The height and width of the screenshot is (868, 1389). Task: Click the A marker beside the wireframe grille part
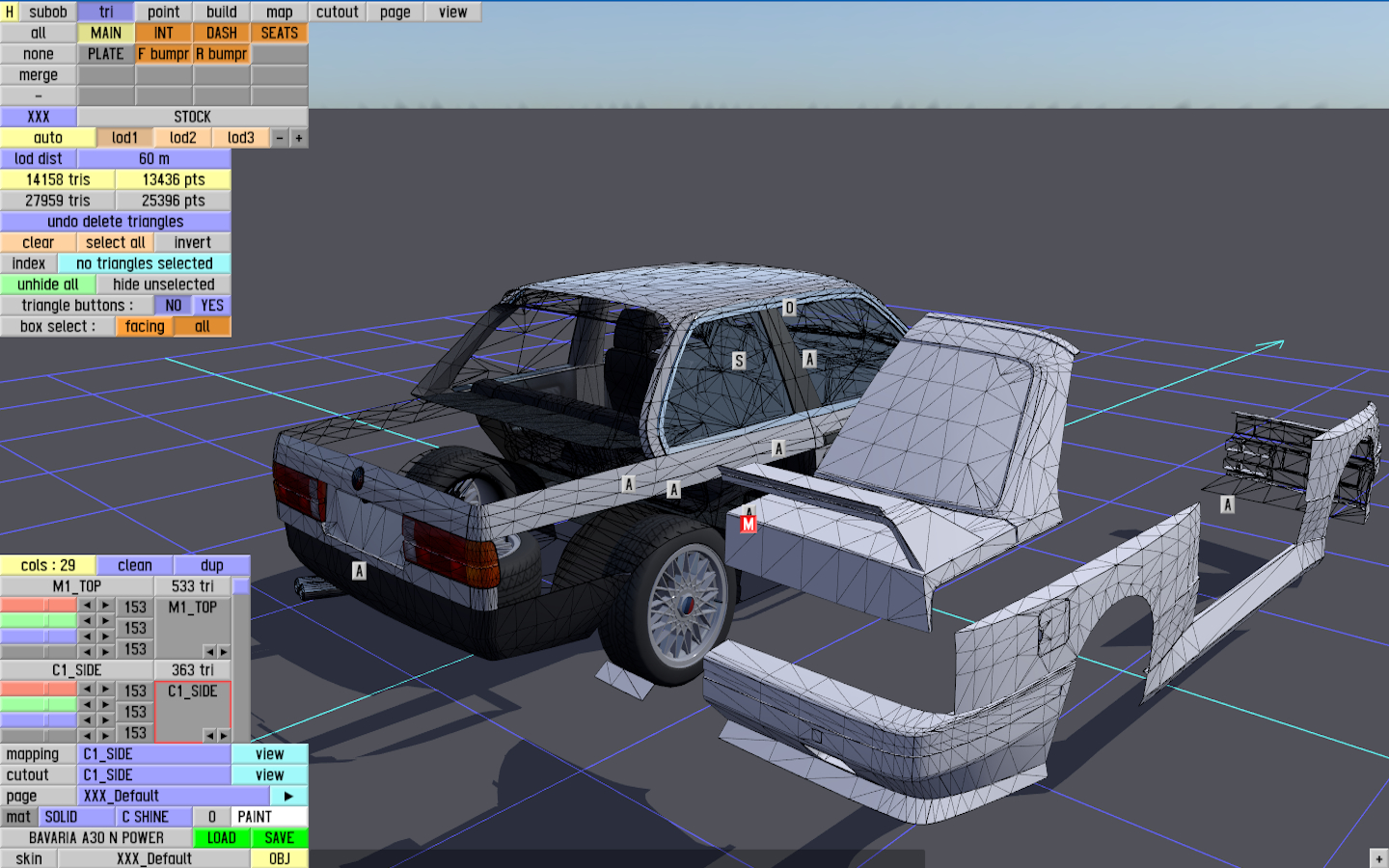click(x=1227, y=504)
